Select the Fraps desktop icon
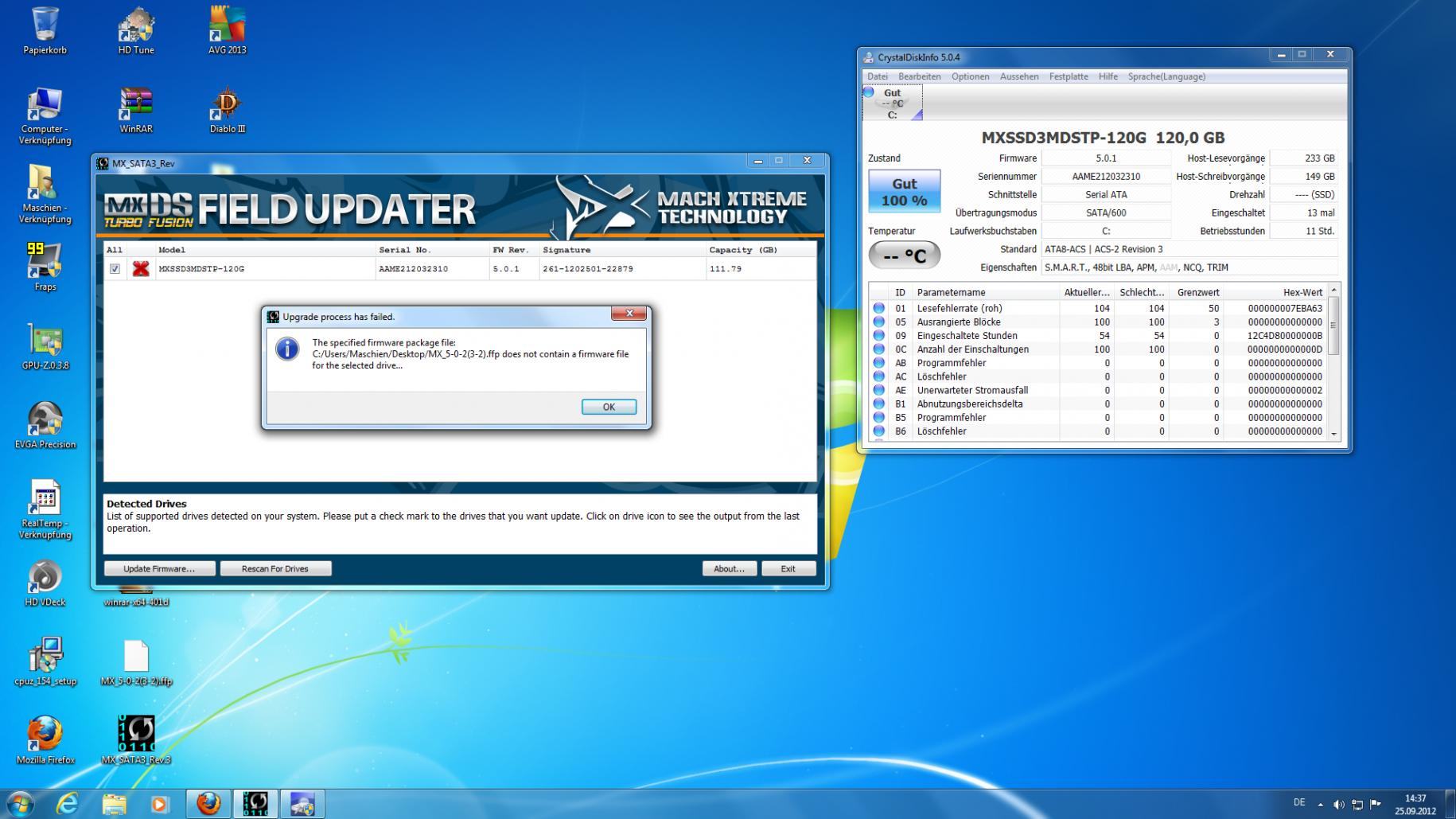 point(45,266)
